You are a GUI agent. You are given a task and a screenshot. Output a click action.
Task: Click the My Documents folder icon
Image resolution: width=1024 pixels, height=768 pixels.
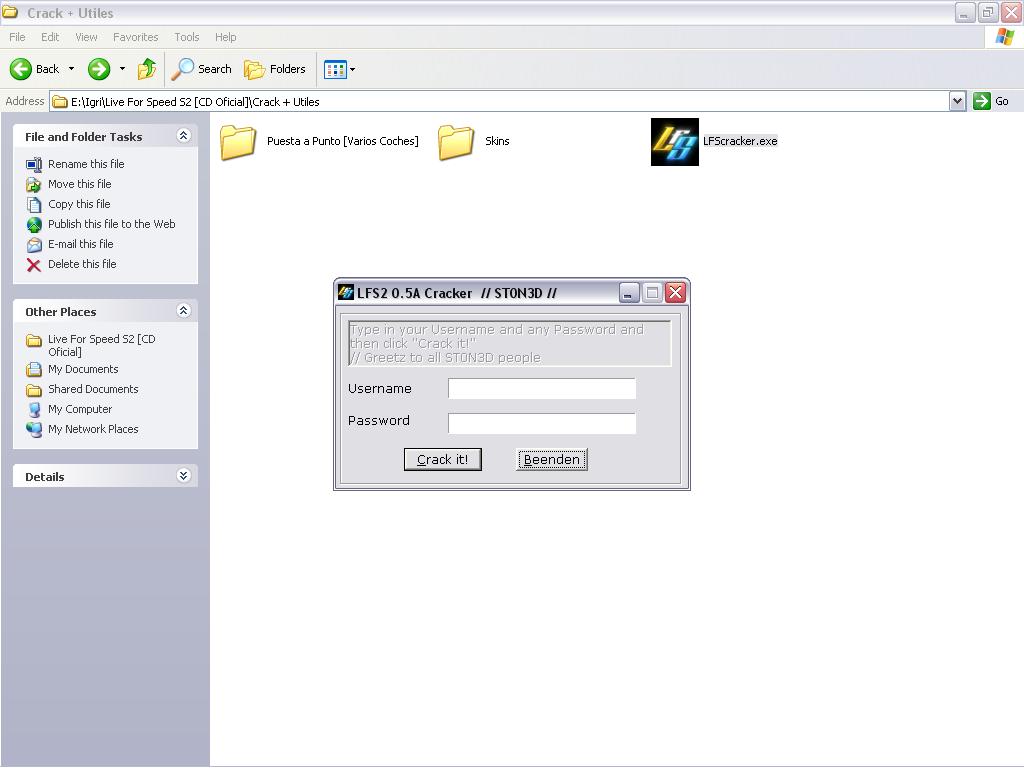point(34,370)
